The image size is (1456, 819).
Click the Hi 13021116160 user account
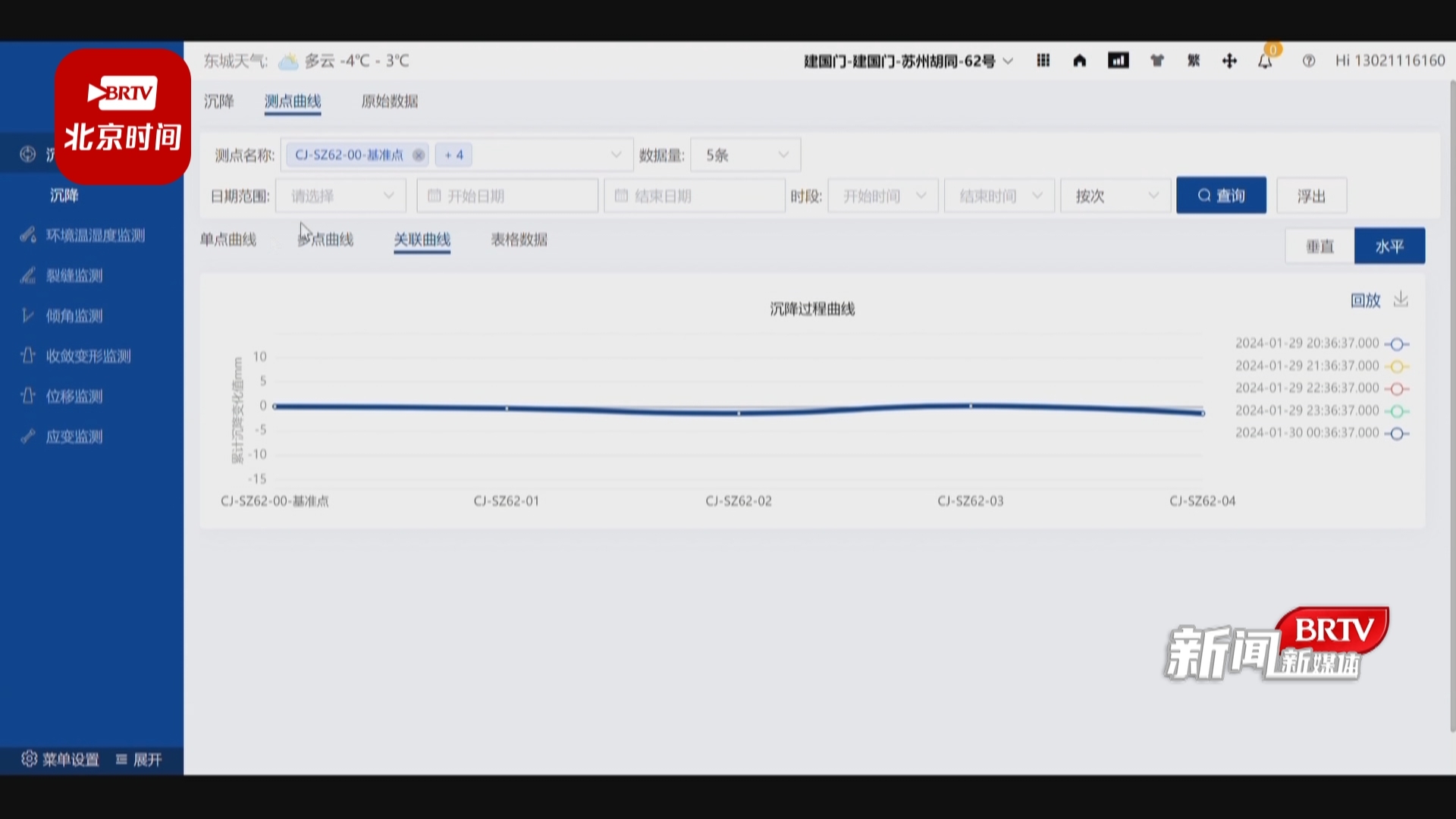pyautogui.click(x=1390, y=61)
